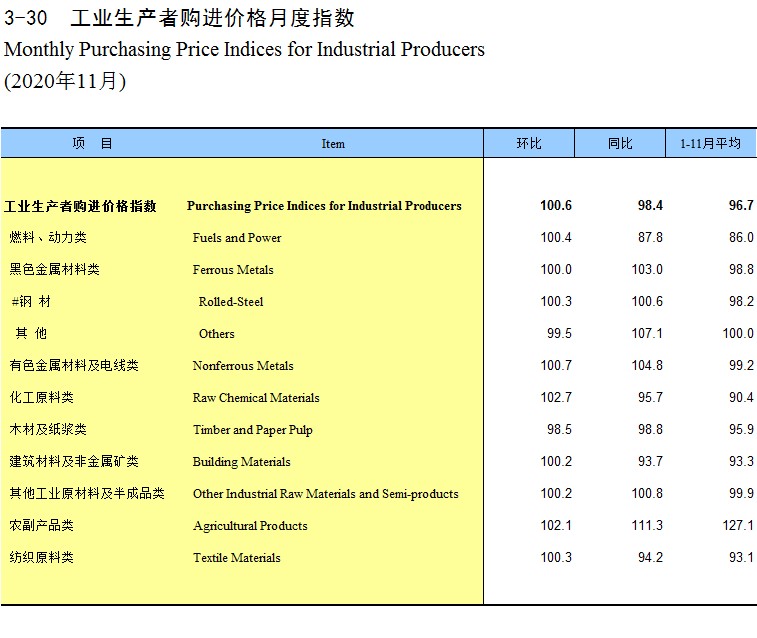This screenshot has height=638, width=757.
Task: Select 'Other Industrial Raw Materials and Semi-products' cell
Action: (x=326, y=494)
